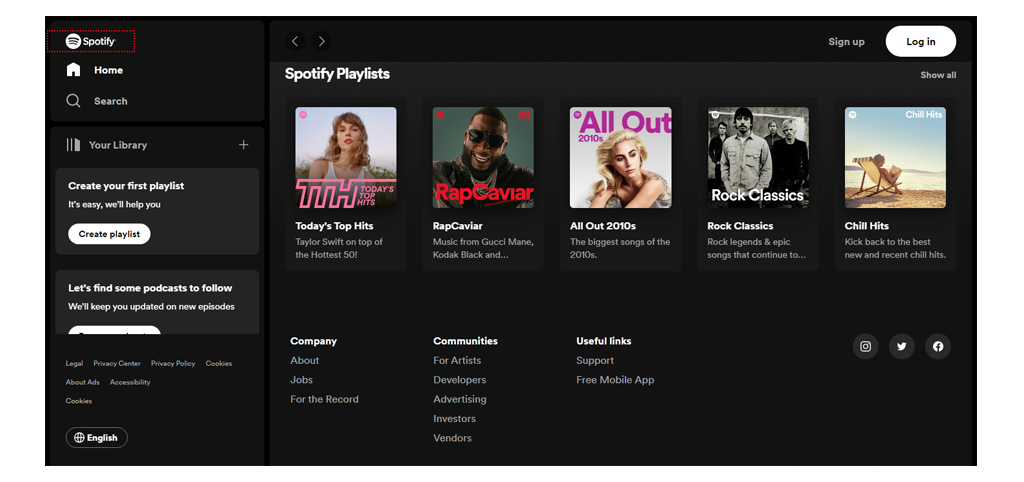The height and width of the screenshot is (482, 1024).
Task: Click 'Rock legends & epic' description
Action: [x=756, y=248]
